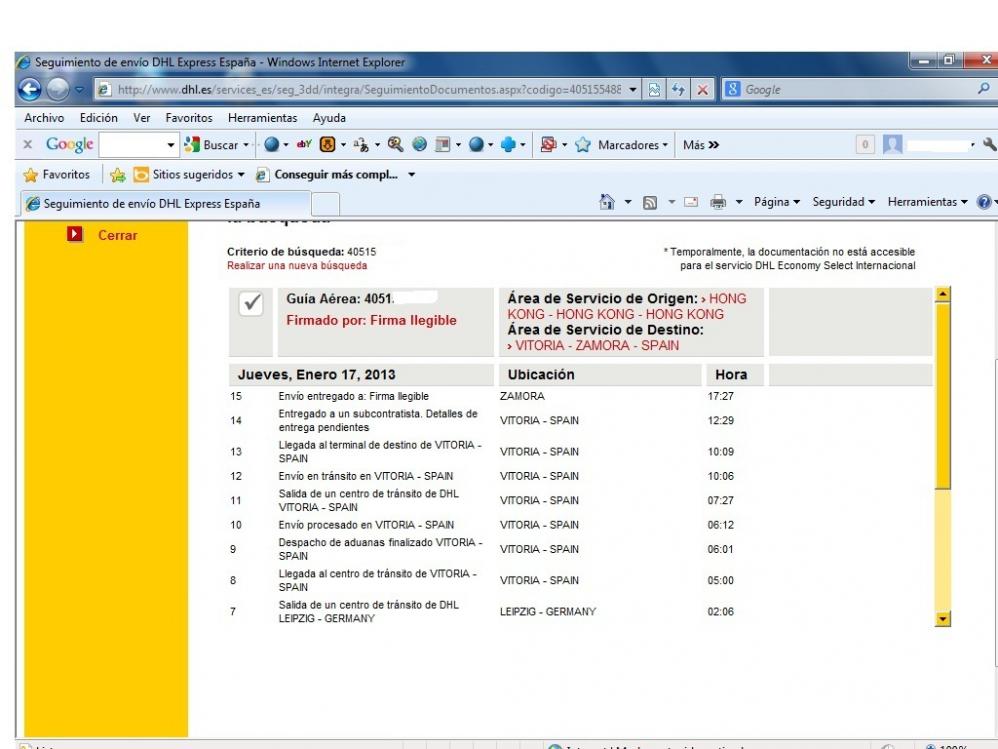Screen dimensions: 998x749
Task: Click the Print icon in command bar
Action: tap(718, 202)
